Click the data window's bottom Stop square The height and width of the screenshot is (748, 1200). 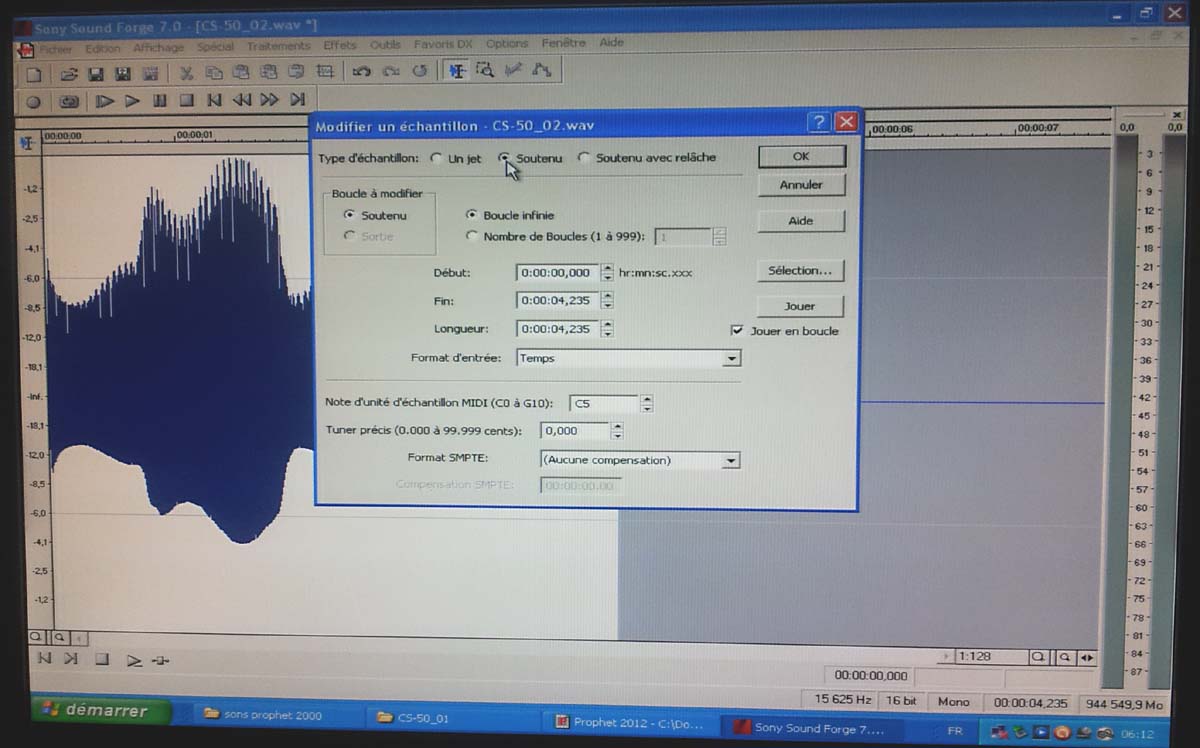coord(102,659)
